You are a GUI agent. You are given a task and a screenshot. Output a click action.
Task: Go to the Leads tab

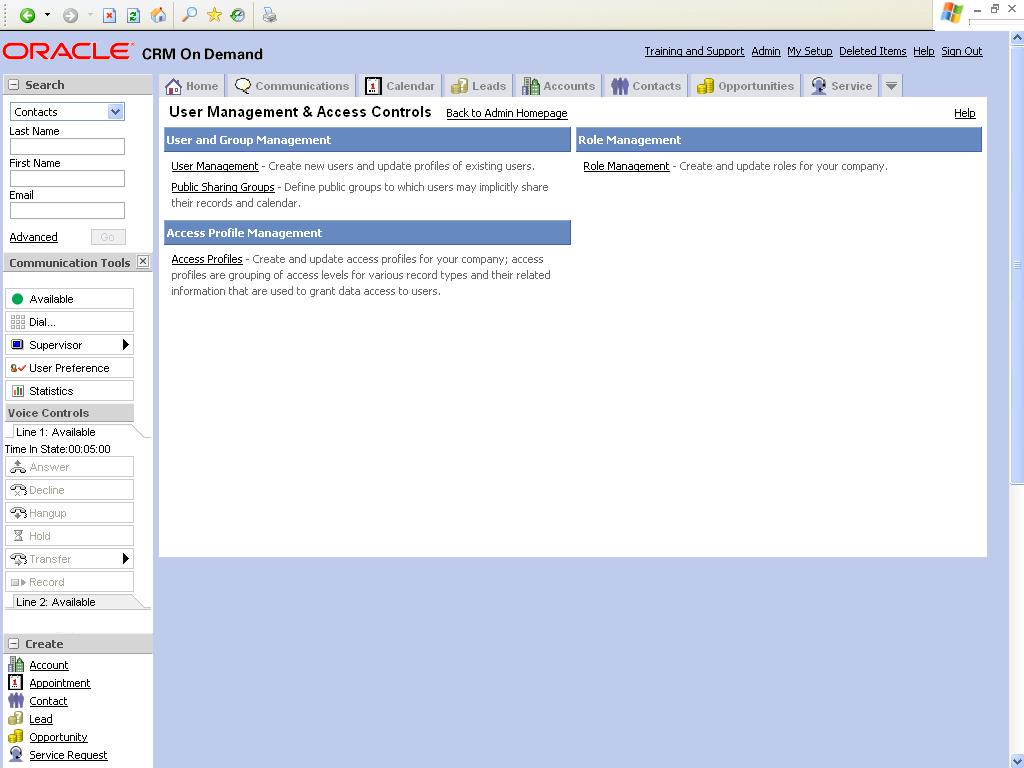coord(479,86)
